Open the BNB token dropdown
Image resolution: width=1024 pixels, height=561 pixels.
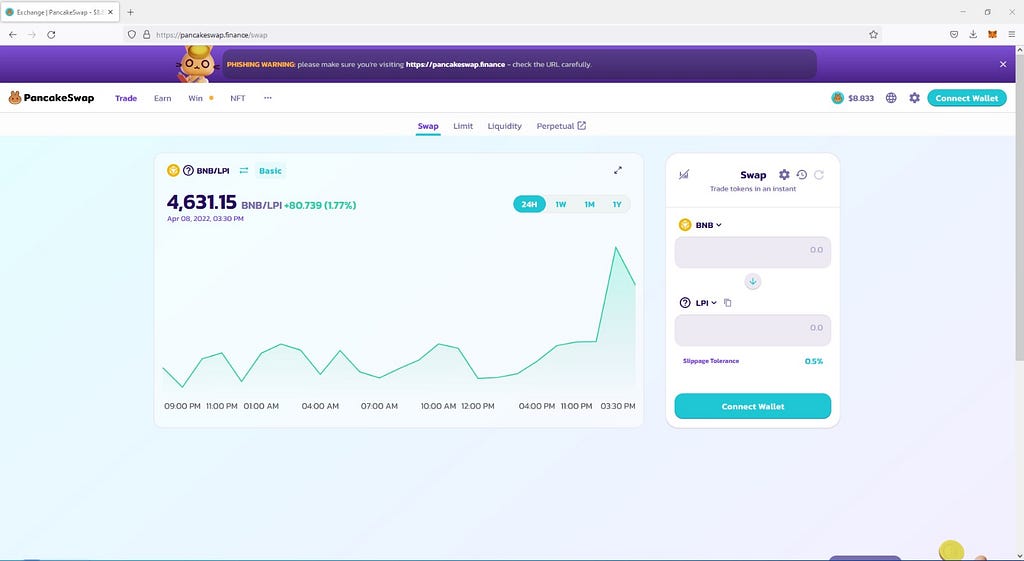coord(701,225)
